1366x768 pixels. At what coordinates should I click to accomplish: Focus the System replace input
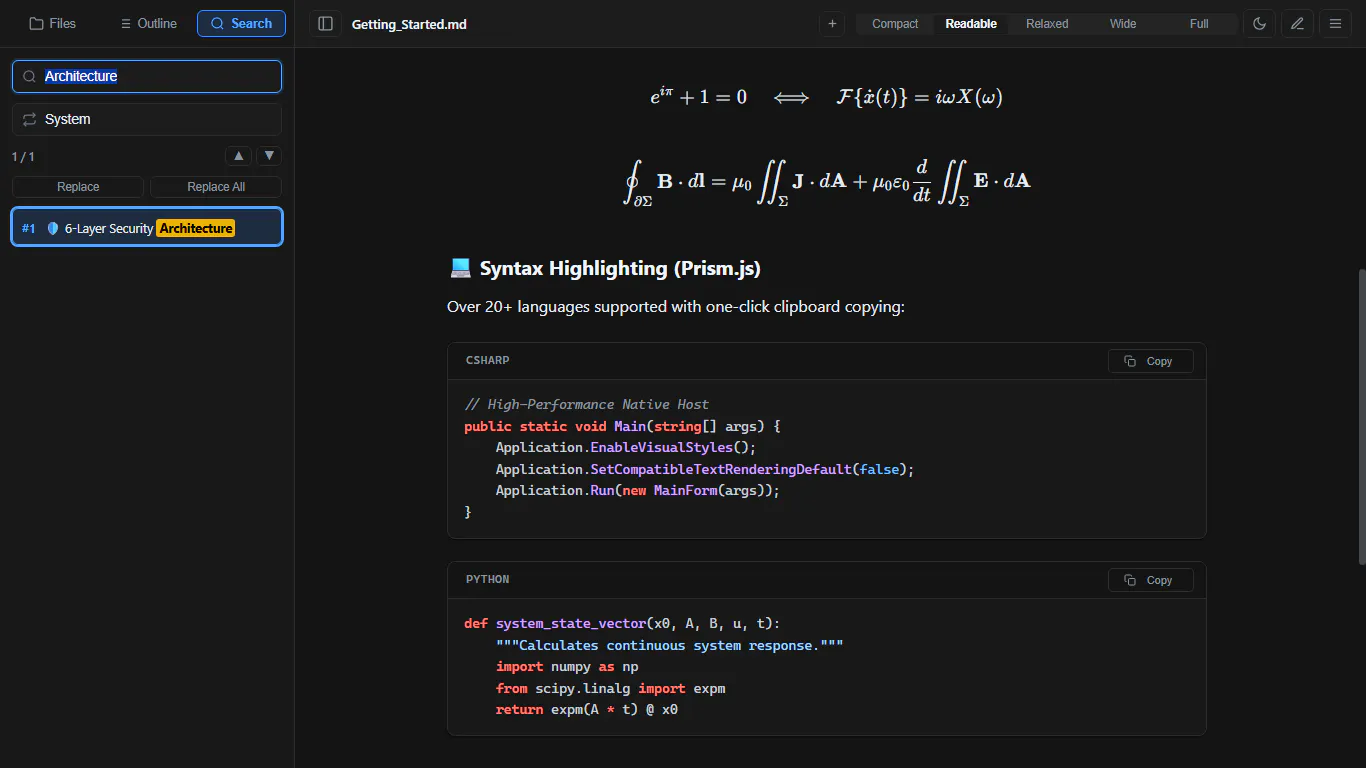point(147,119)
